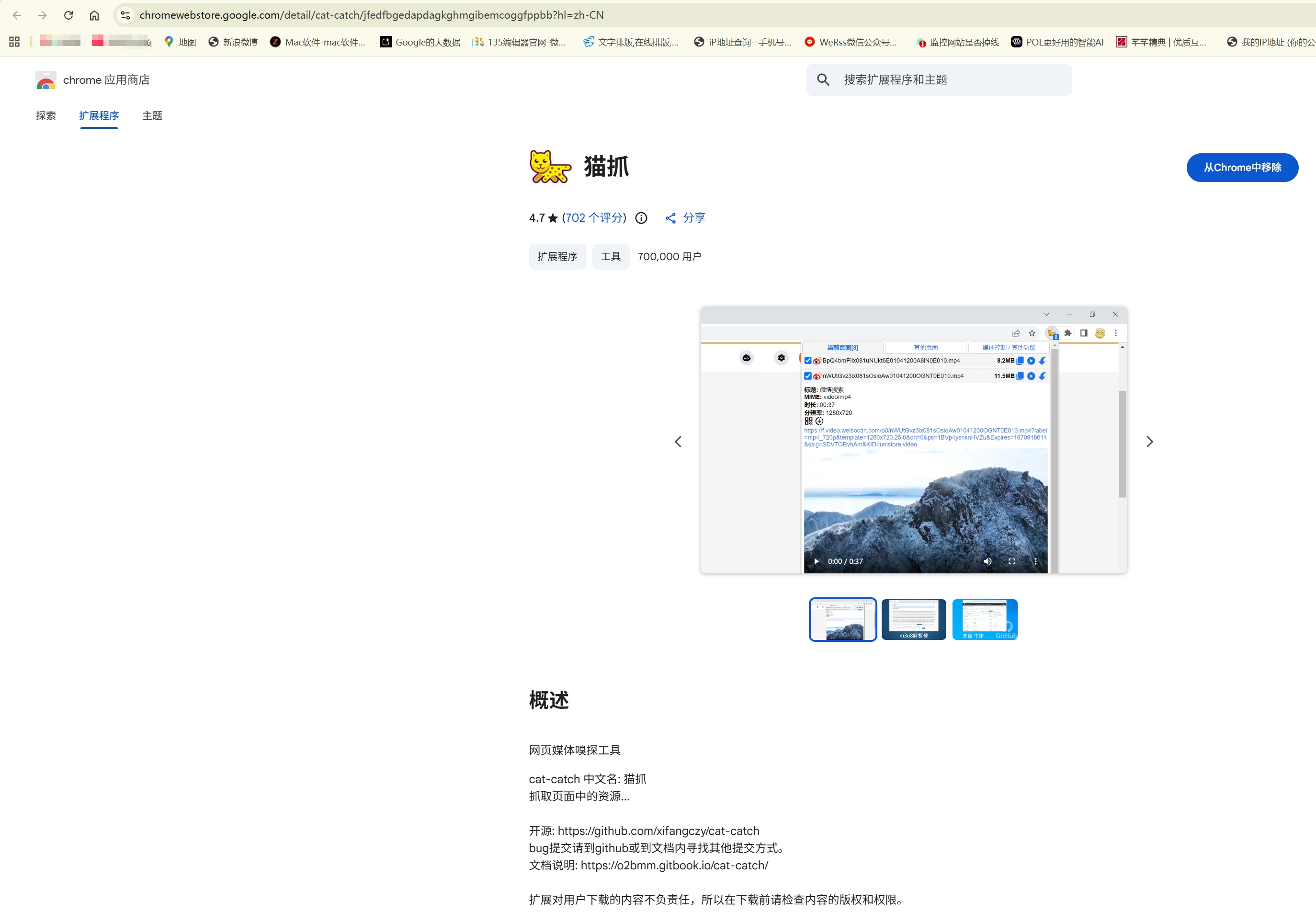Open the browser home page

pos(94,15)
